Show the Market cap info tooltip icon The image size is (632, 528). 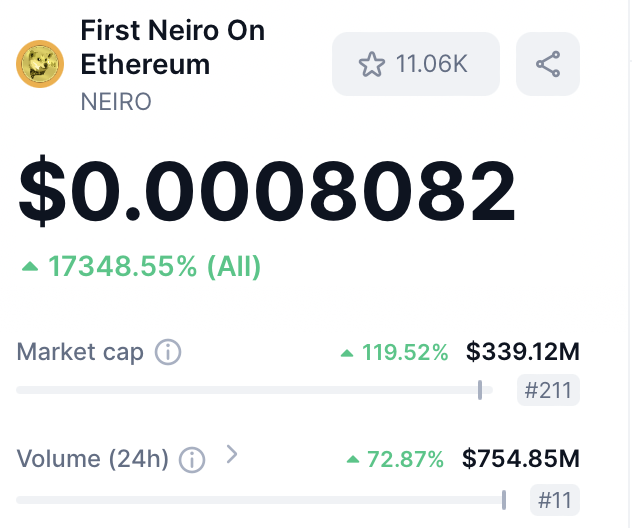point(168,352)
